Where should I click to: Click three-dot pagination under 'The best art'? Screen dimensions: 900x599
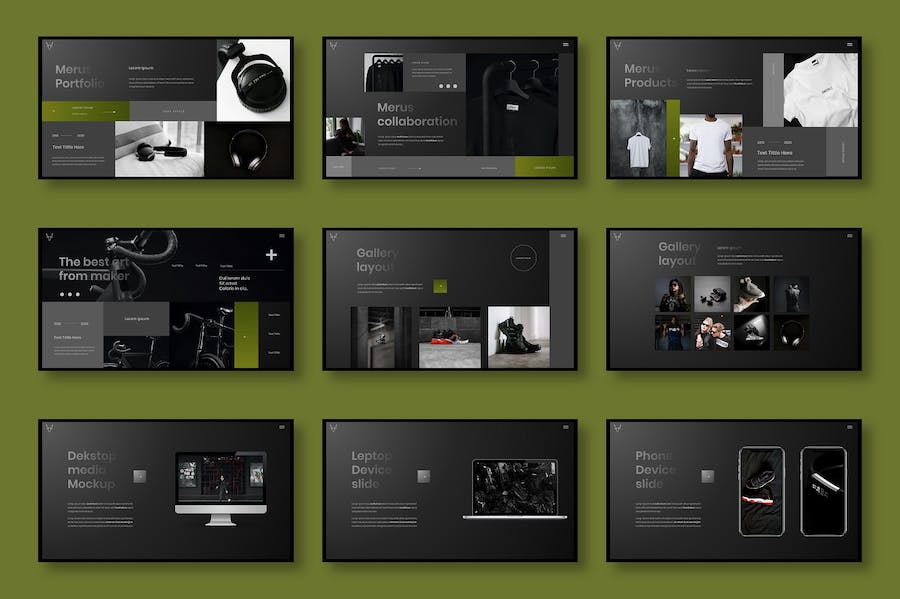[69, 294]
